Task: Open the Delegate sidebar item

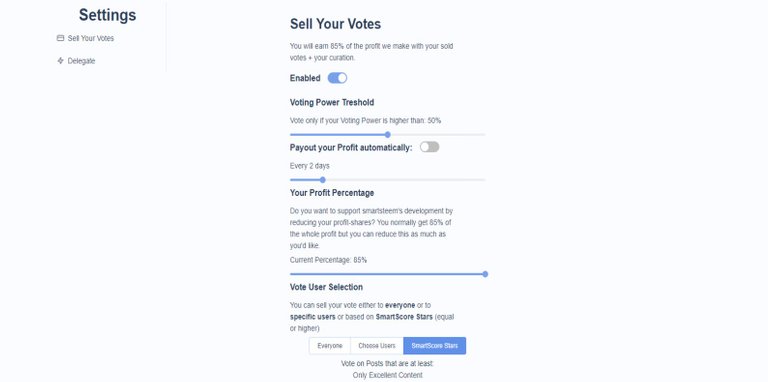Action: coord(76,61)
